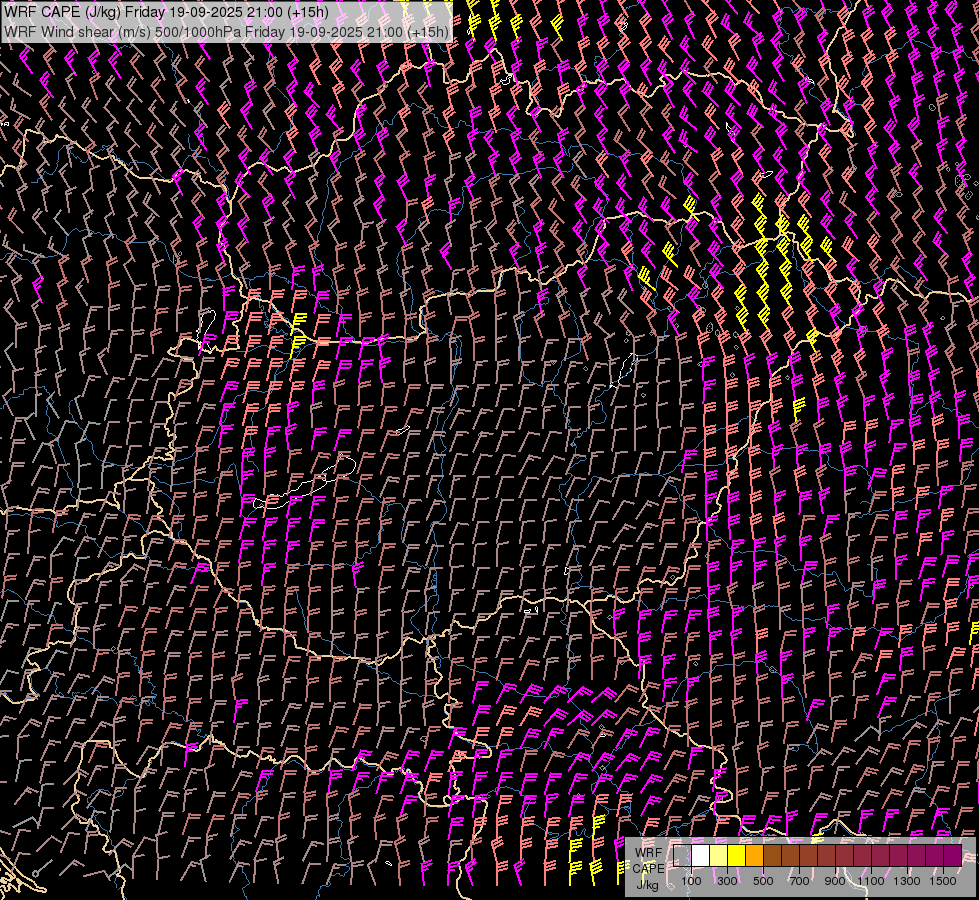Click the 1100 tick label on the legend

[871, 881]
